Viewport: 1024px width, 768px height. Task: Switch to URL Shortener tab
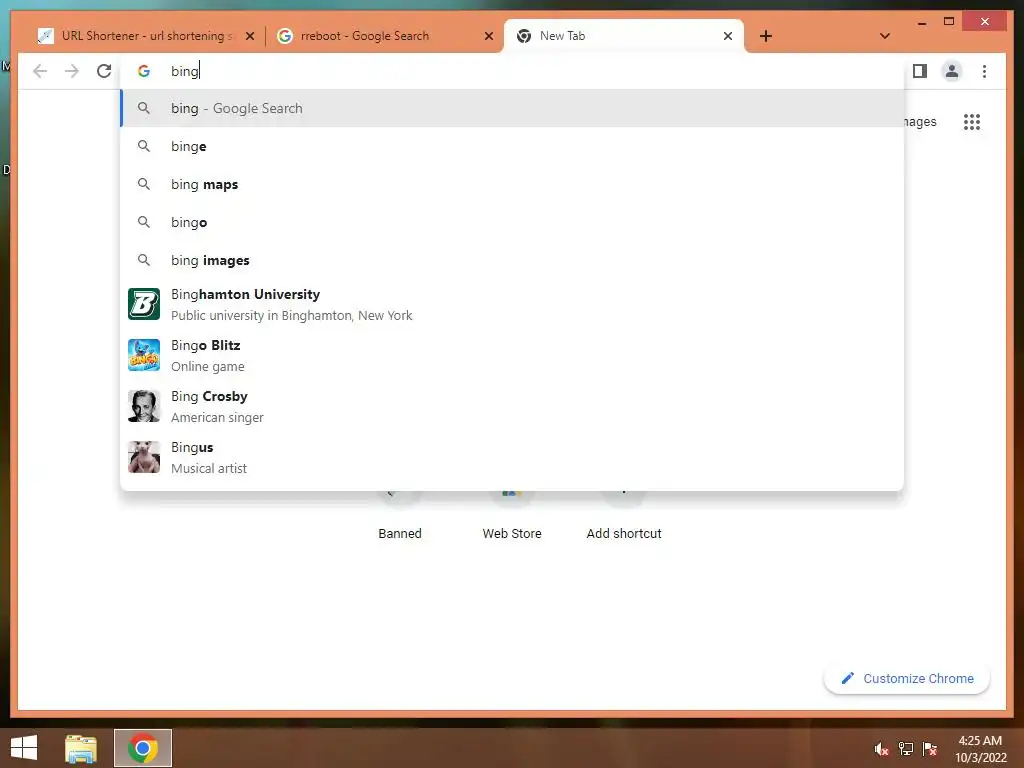tap(144, 36)
